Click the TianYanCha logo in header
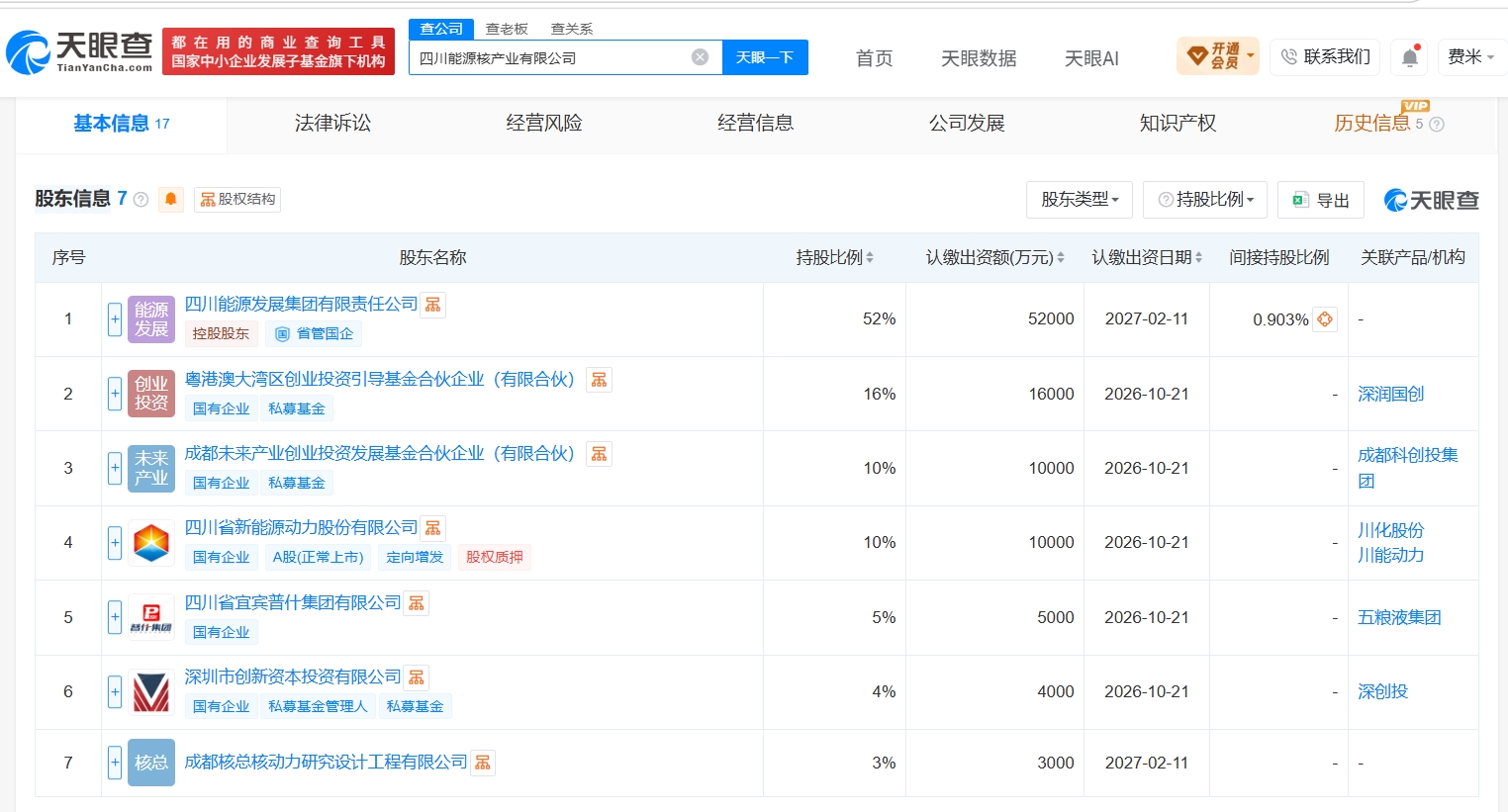 point(80,51)
